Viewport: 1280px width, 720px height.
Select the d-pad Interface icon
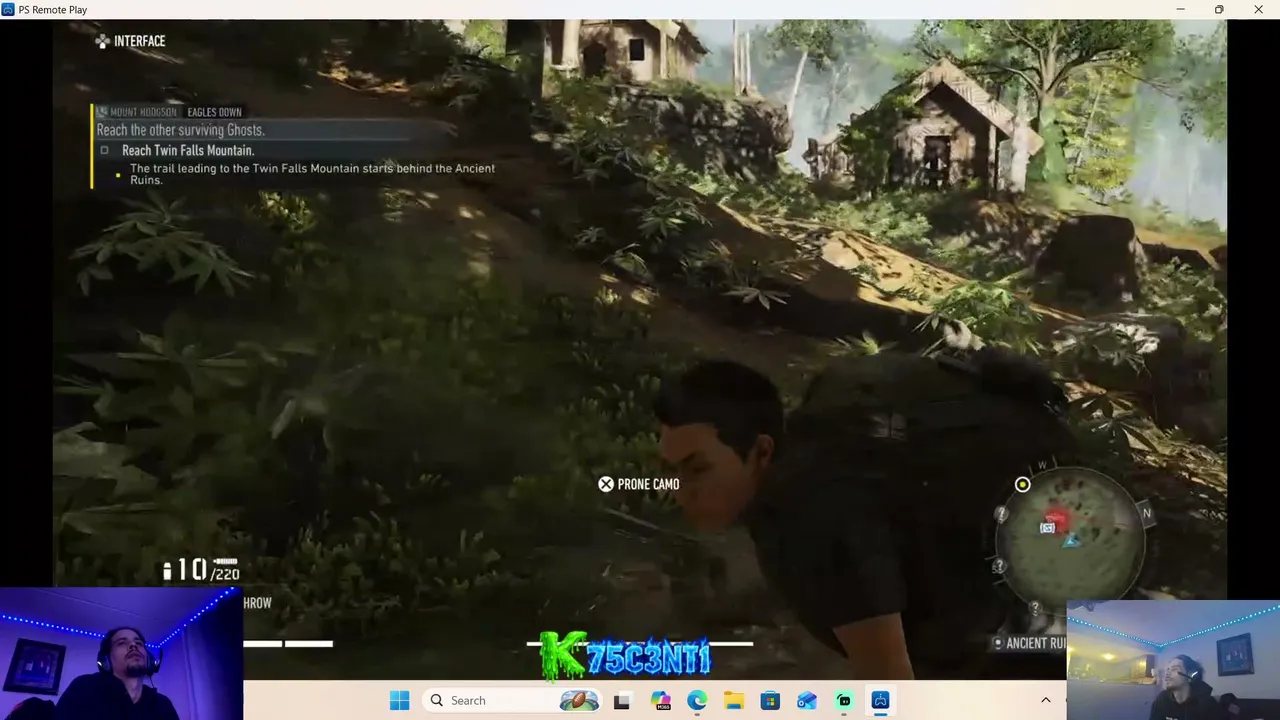click(x=102, y=41)
